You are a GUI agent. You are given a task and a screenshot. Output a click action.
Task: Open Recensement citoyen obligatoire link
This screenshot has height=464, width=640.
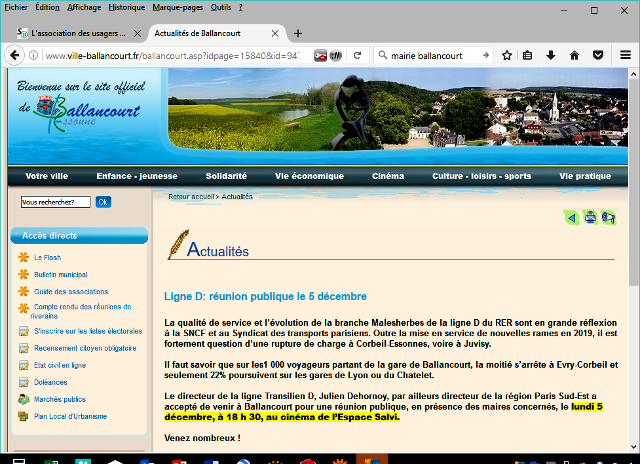click(85, 348)
